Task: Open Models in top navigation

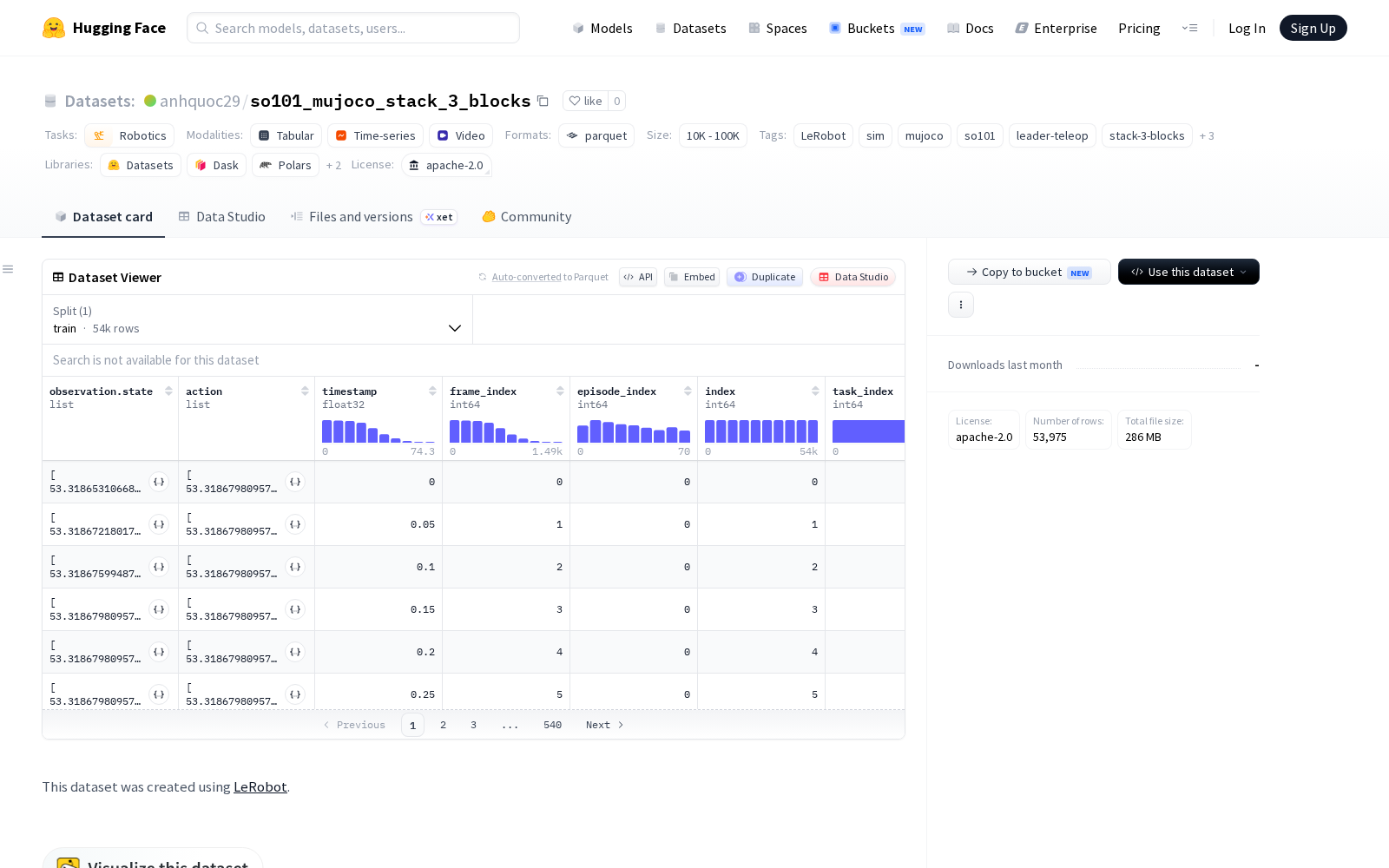Action: point(602,28)
